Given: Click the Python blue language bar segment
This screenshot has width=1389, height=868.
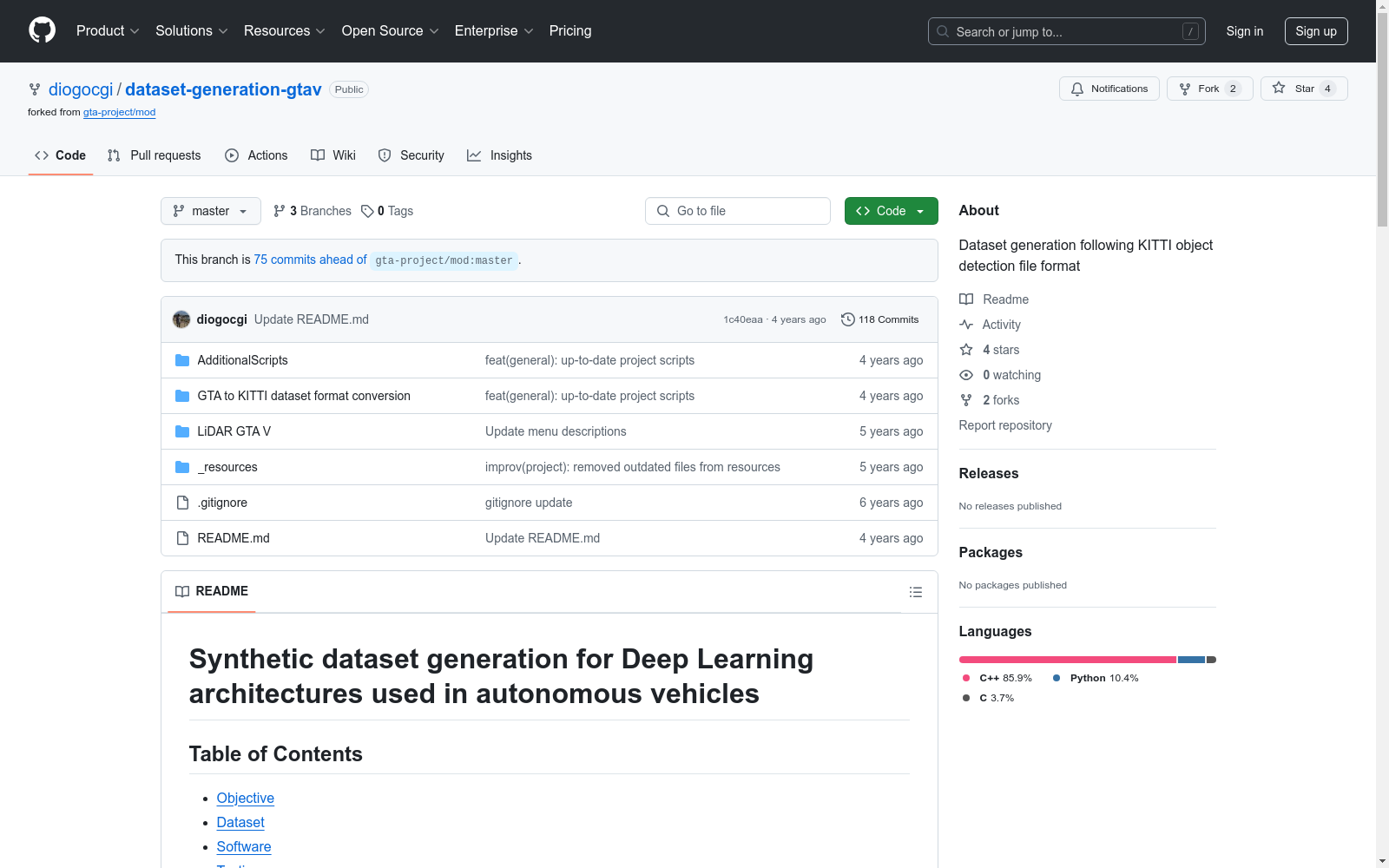Looking at the screenshot, I should [1191, 660].
